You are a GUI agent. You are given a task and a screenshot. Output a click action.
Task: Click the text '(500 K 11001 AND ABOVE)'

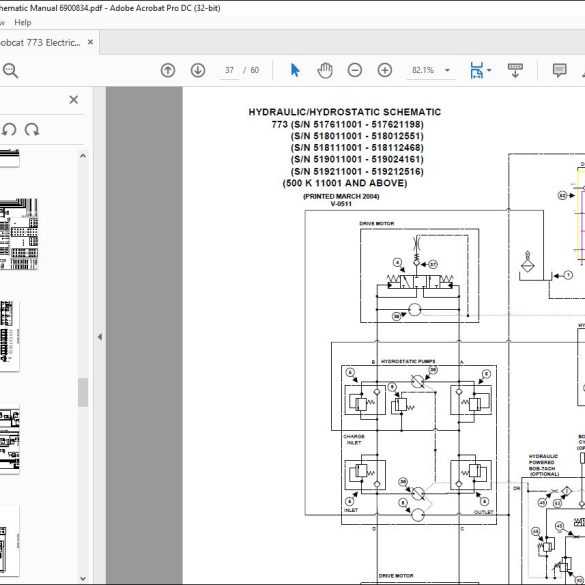pyautogui.click(x=345, y=183)
